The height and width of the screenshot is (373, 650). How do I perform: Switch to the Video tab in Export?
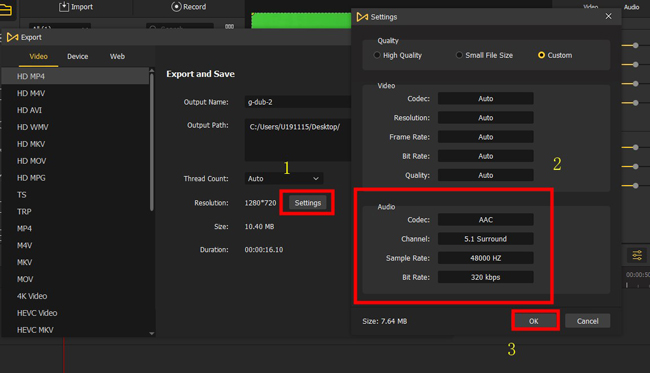click(x=38, y=56)
